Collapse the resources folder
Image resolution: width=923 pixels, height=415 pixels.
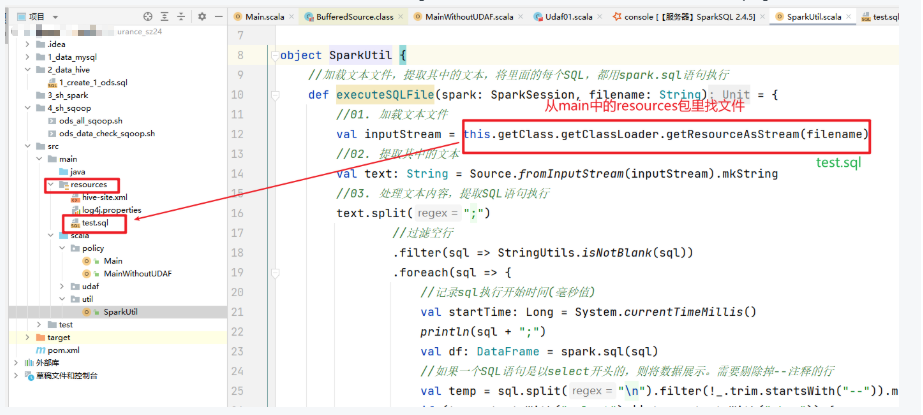click(x=51, y=185)
